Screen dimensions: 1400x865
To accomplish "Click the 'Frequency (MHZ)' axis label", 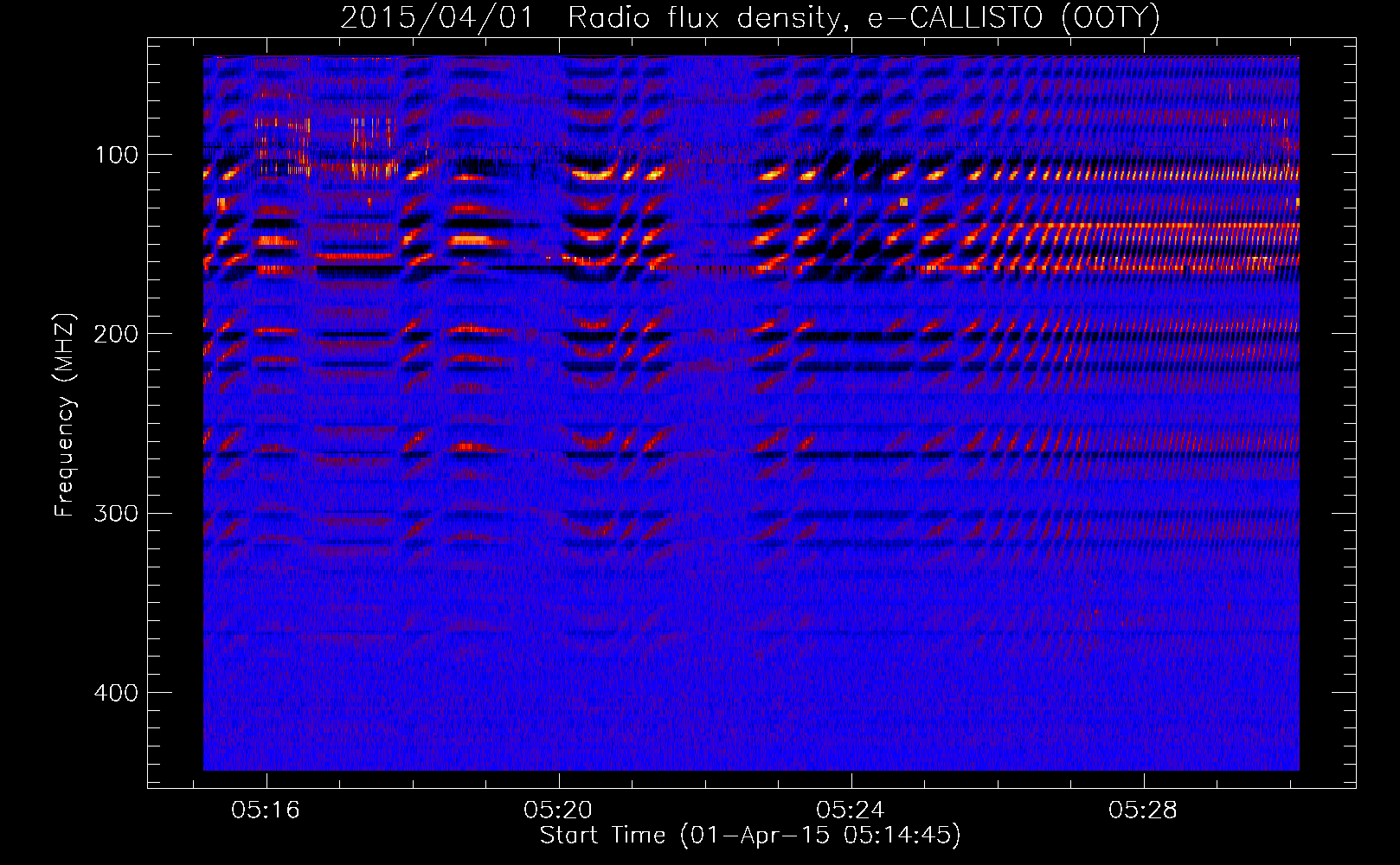I will 65,415.
